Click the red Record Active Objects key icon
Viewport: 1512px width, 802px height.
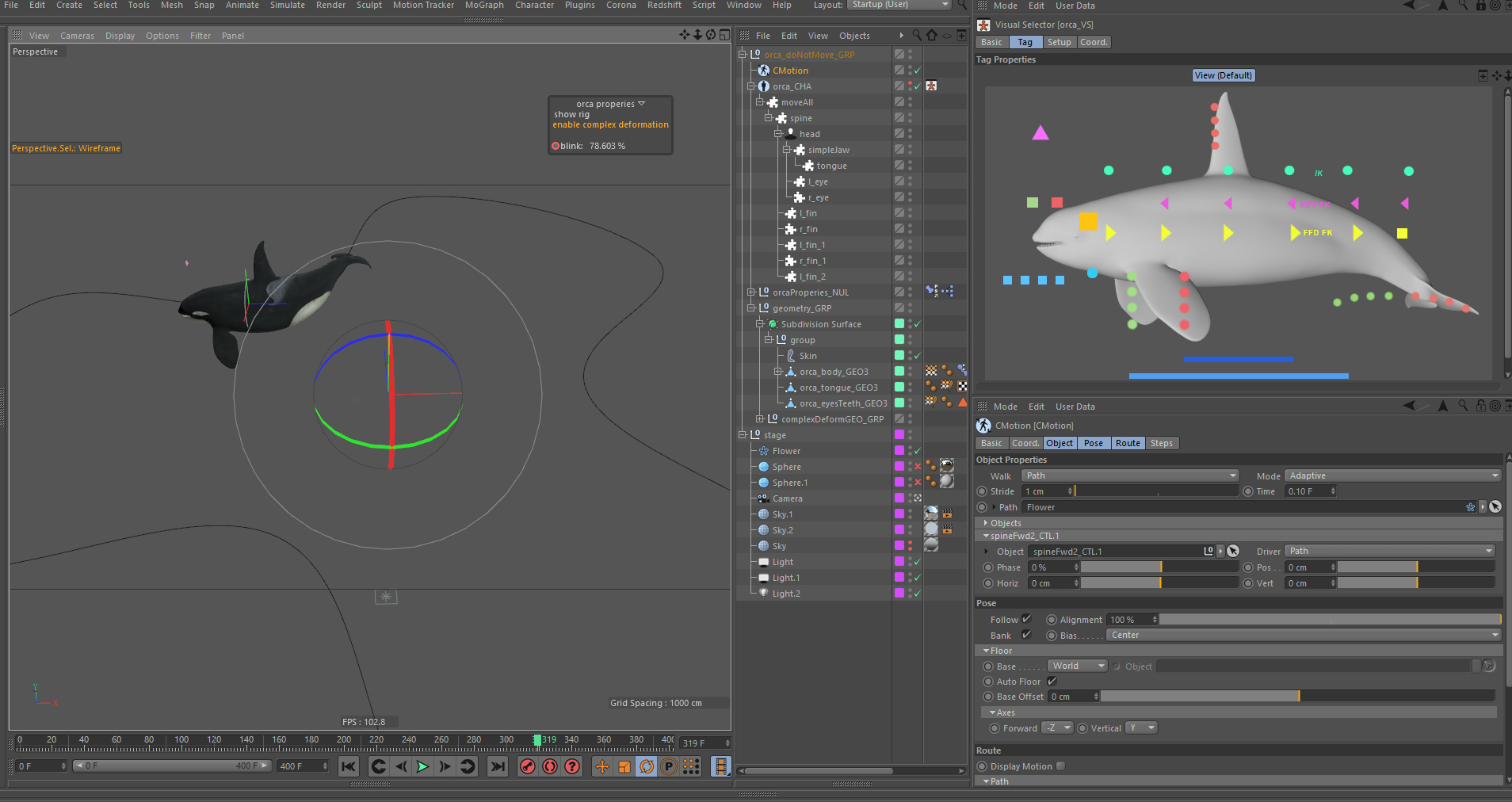click(x=527, y=766)
